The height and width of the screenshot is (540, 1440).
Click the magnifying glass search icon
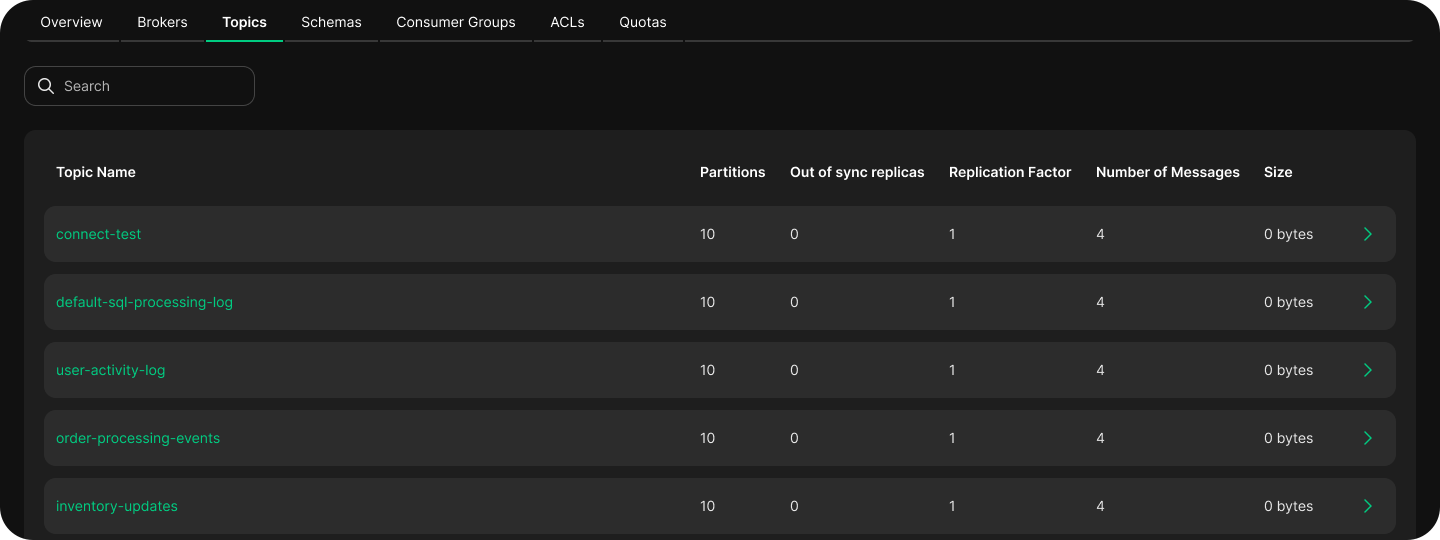45,86
